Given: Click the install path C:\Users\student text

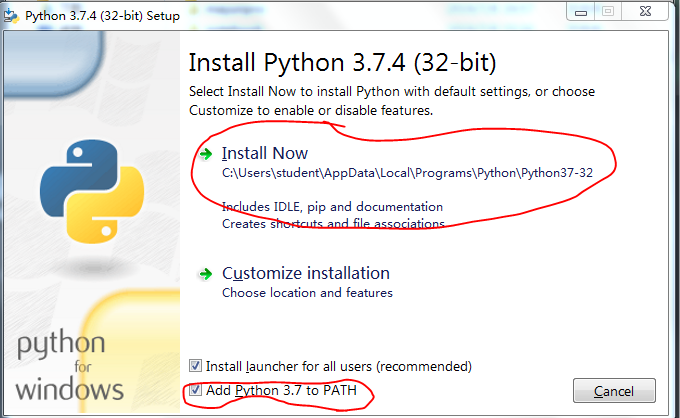Looking at the screenshot, I should point(407,173).
